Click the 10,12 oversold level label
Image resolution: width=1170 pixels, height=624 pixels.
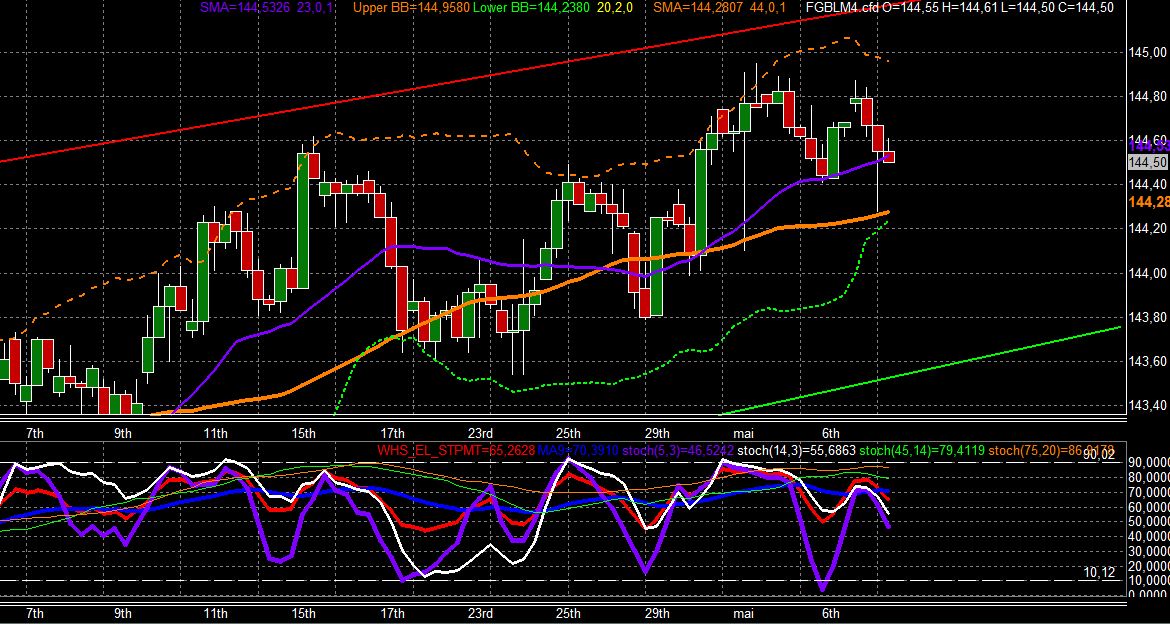click(1099, 572)
